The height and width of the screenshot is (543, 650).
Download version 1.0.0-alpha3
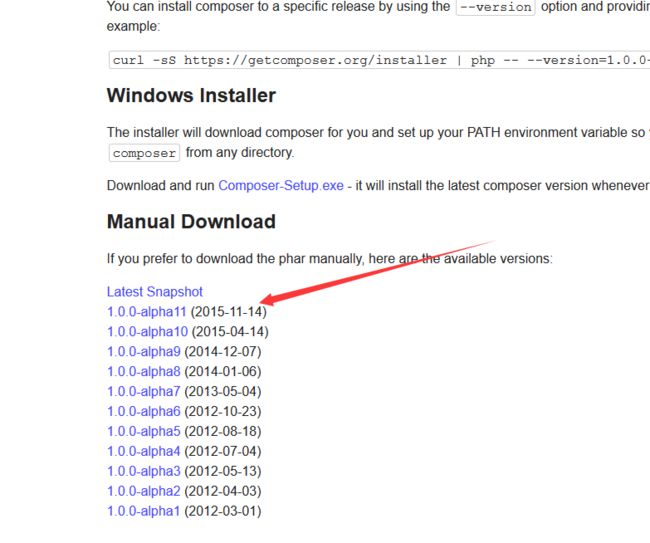[x=143, y=471]
